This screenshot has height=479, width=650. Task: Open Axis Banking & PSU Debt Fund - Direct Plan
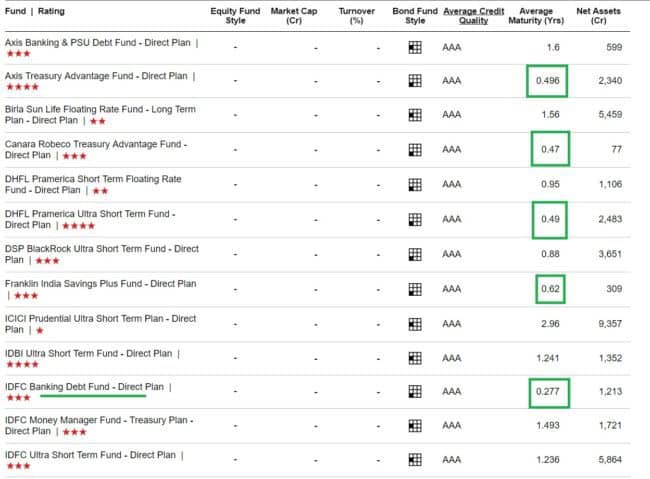98,43
